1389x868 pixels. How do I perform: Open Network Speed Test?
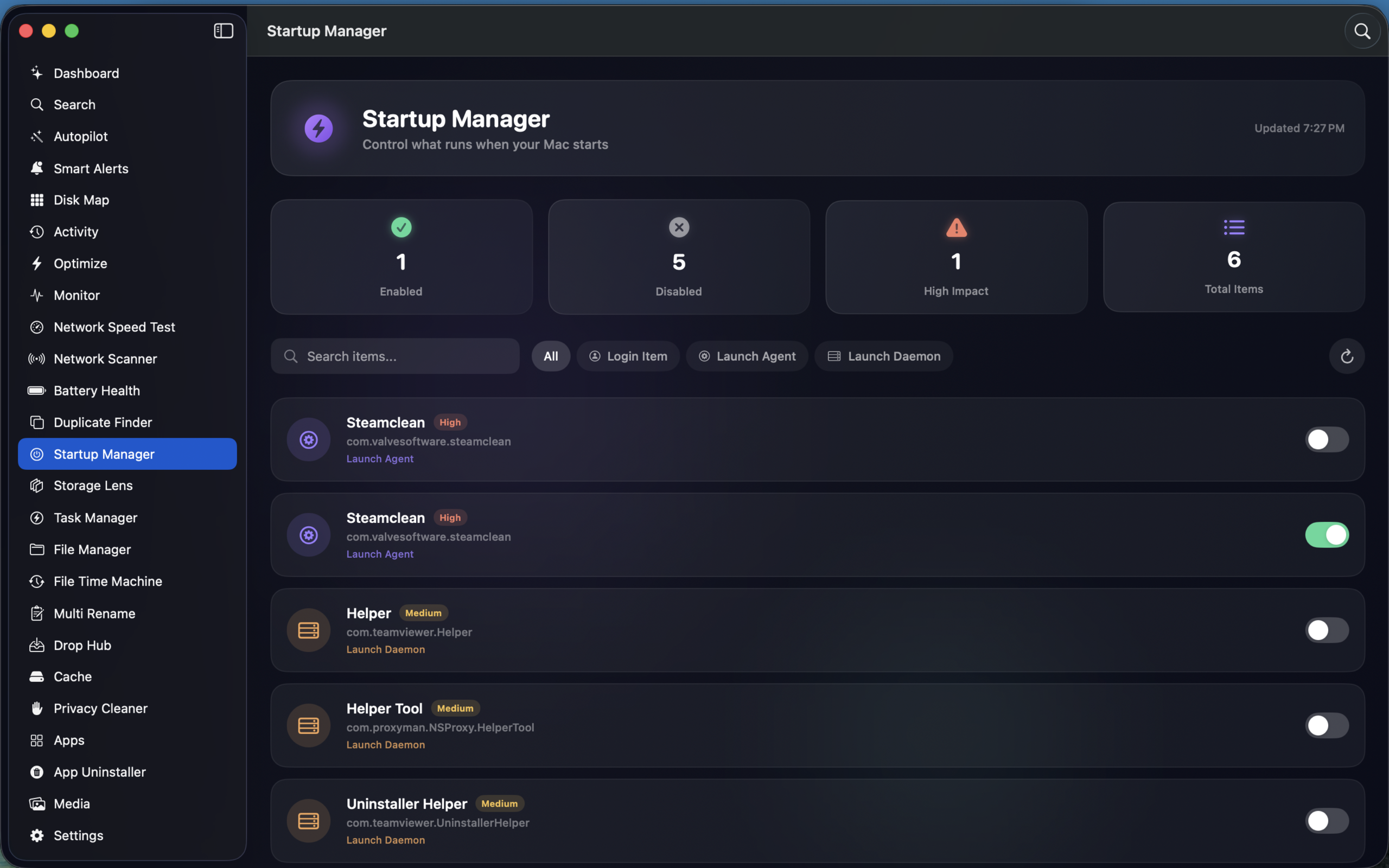127,327
